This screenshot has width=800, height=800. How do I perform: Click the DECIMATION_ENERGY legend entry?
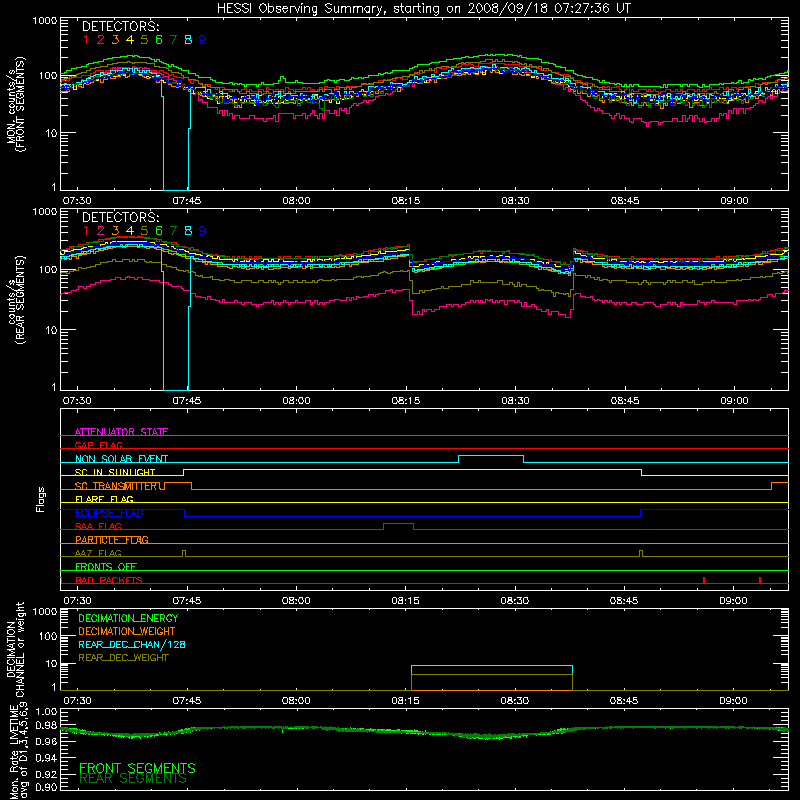tap(128, 618)
